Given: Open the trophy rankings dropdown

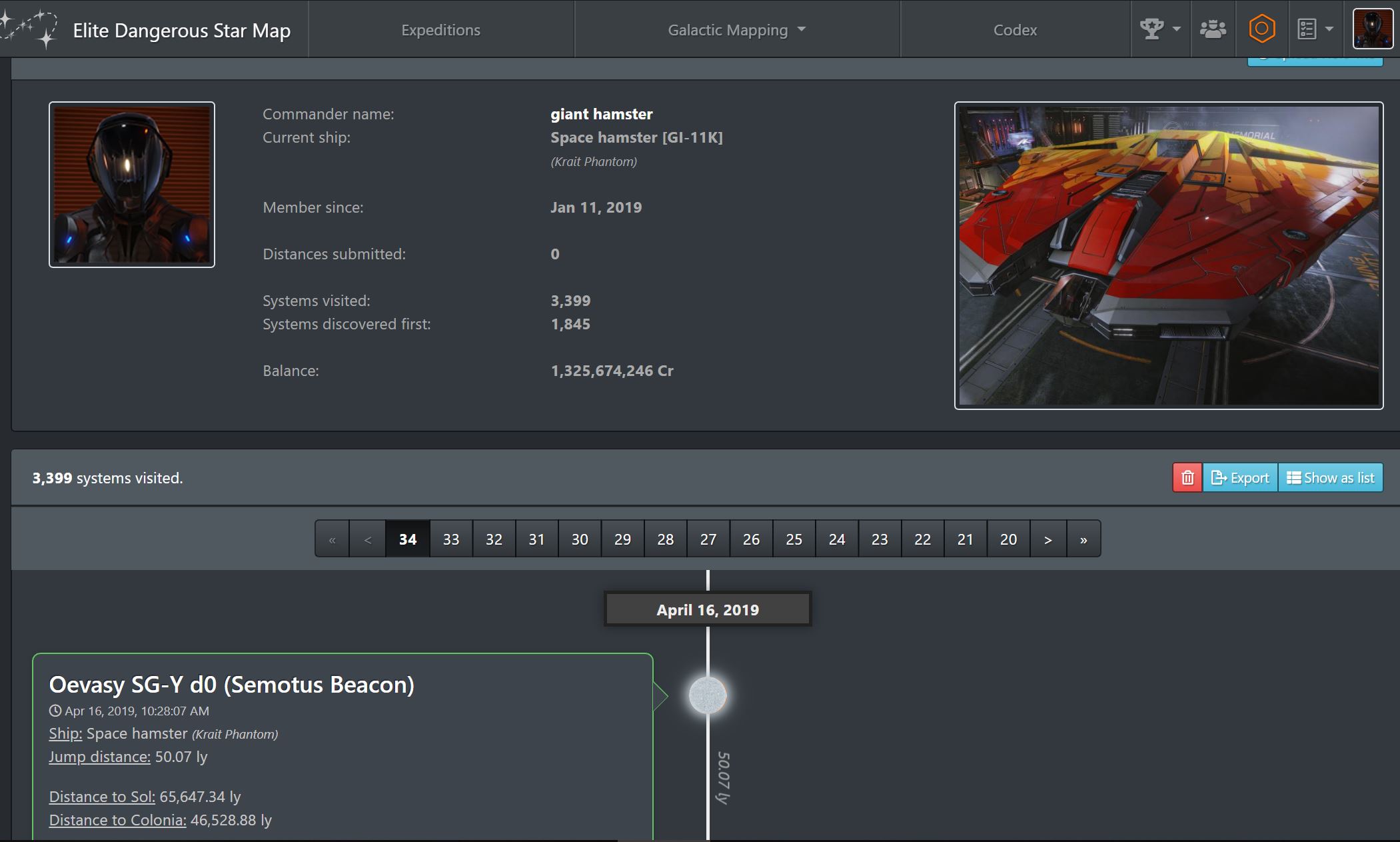Looking at the screenshot, I should tap(1152, 29).
